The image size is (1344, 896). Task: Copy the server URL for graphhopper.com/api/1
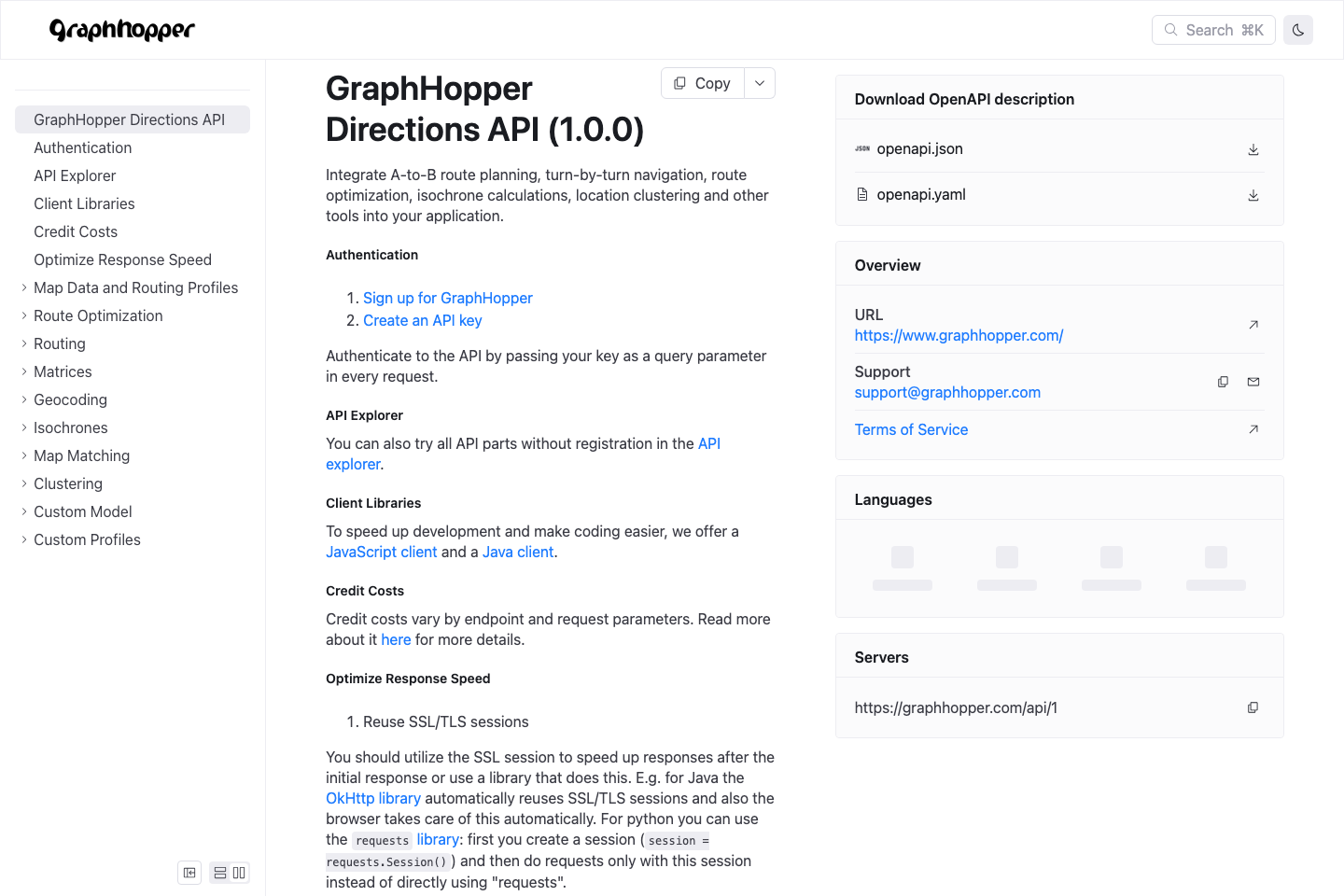coord(1253,707)
